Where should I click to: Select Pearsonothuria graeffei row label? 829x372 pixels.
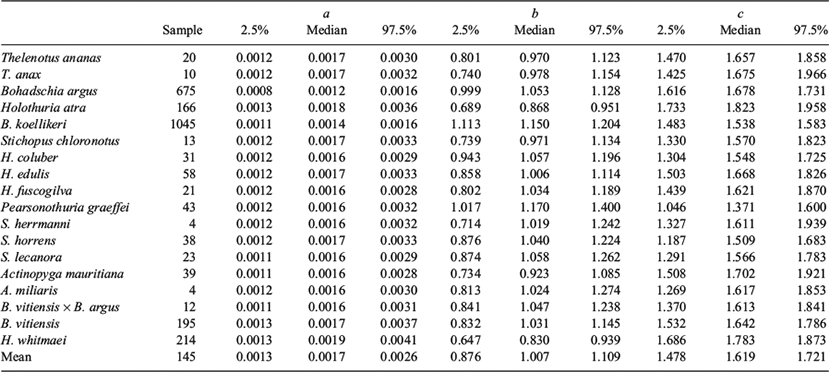pos(65,208)
